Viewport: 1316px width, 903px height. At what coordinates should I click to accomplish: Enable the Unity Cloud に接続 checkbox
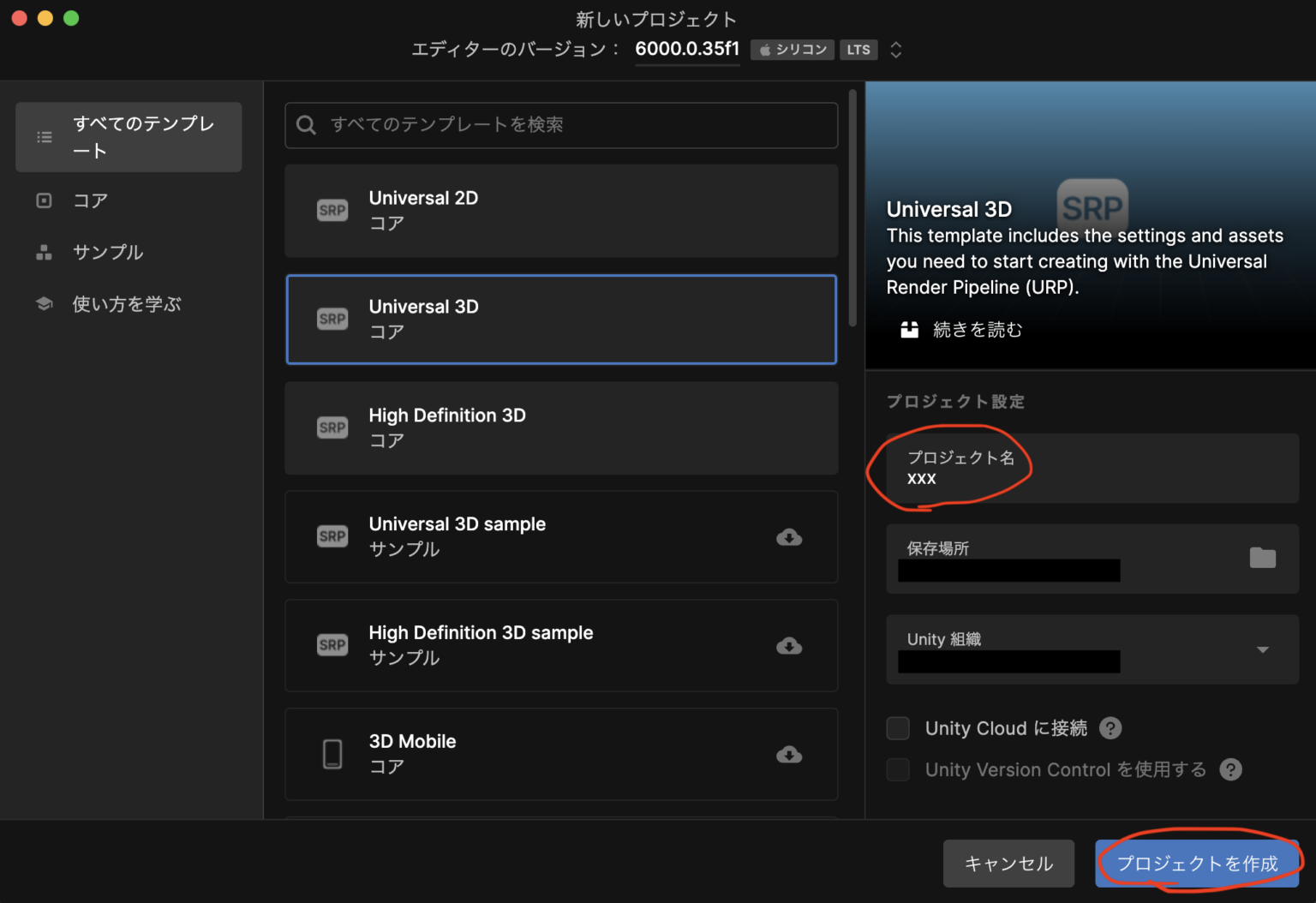click(x=897, y=727)
